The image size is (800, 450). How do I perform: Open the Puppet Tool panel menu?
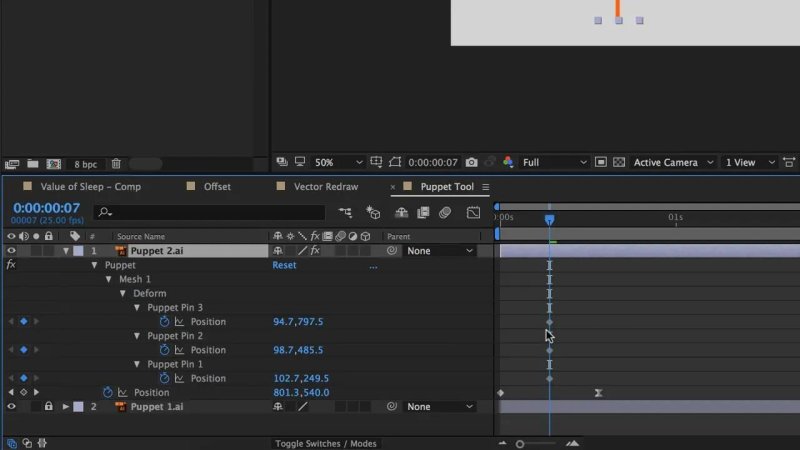click(486, 187)
